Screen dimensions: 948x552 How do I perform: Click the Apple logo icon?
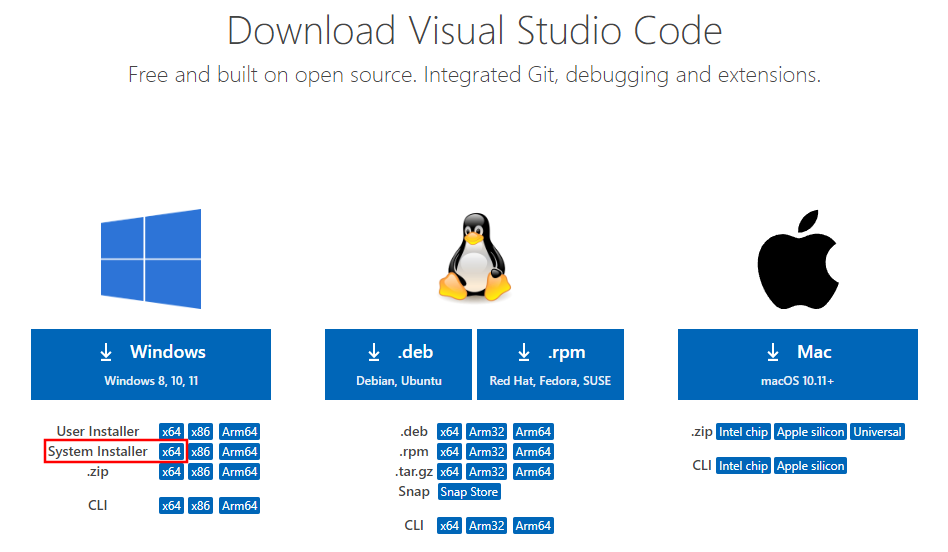pyautogui.click(x=798, y=259)
